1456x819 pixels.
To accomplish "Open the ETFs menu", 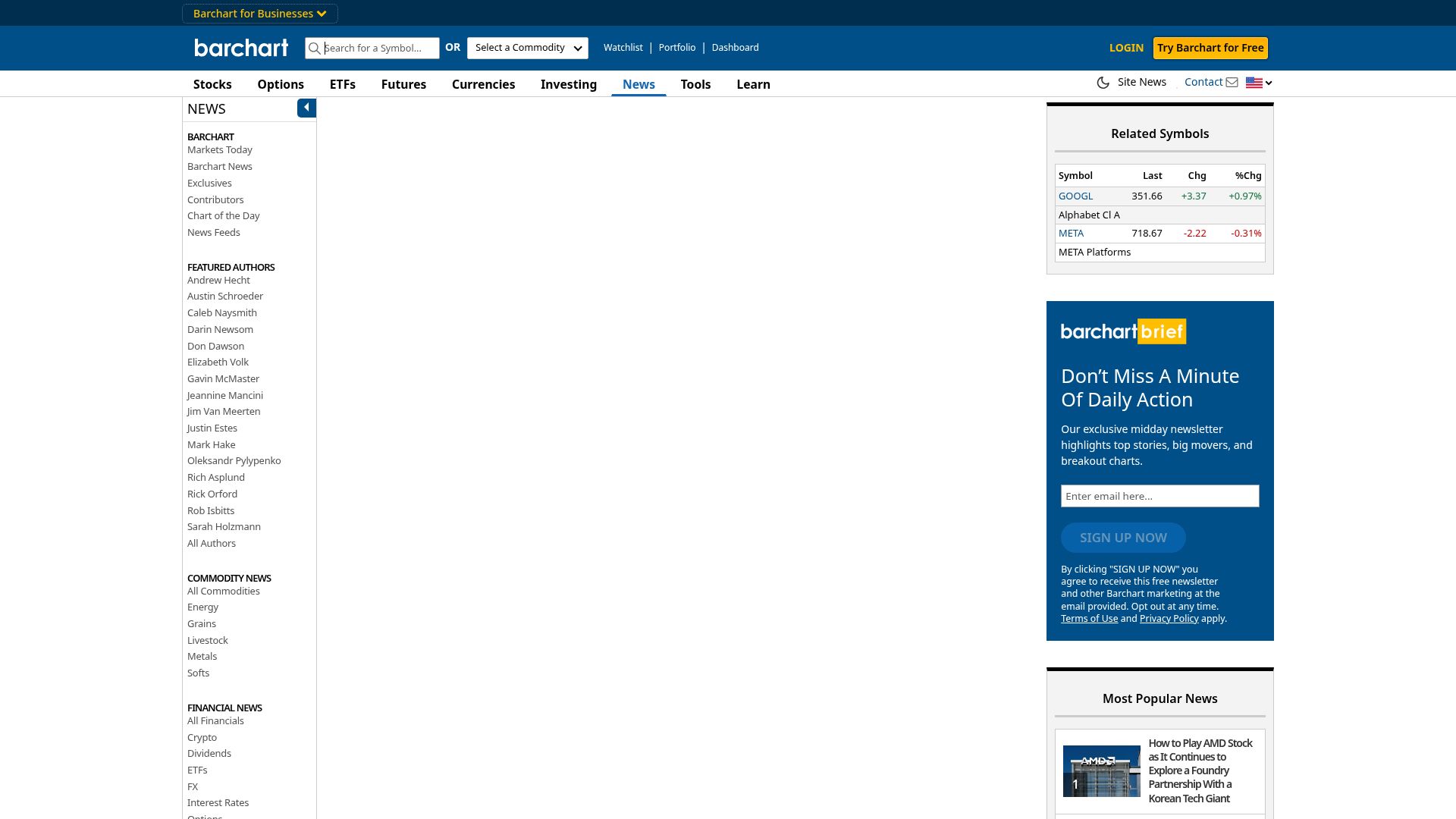I will pyautogui.click(x=343, y=84).
